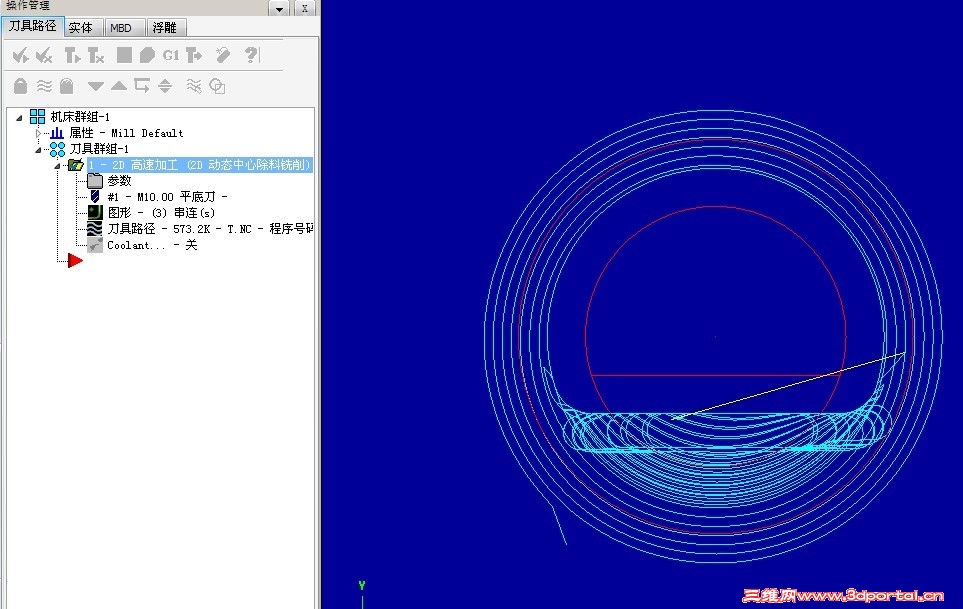The width and height of the screenshot is (963, 609).
Task: Move the insert arrow marker position
Action: tap(73, 260)
